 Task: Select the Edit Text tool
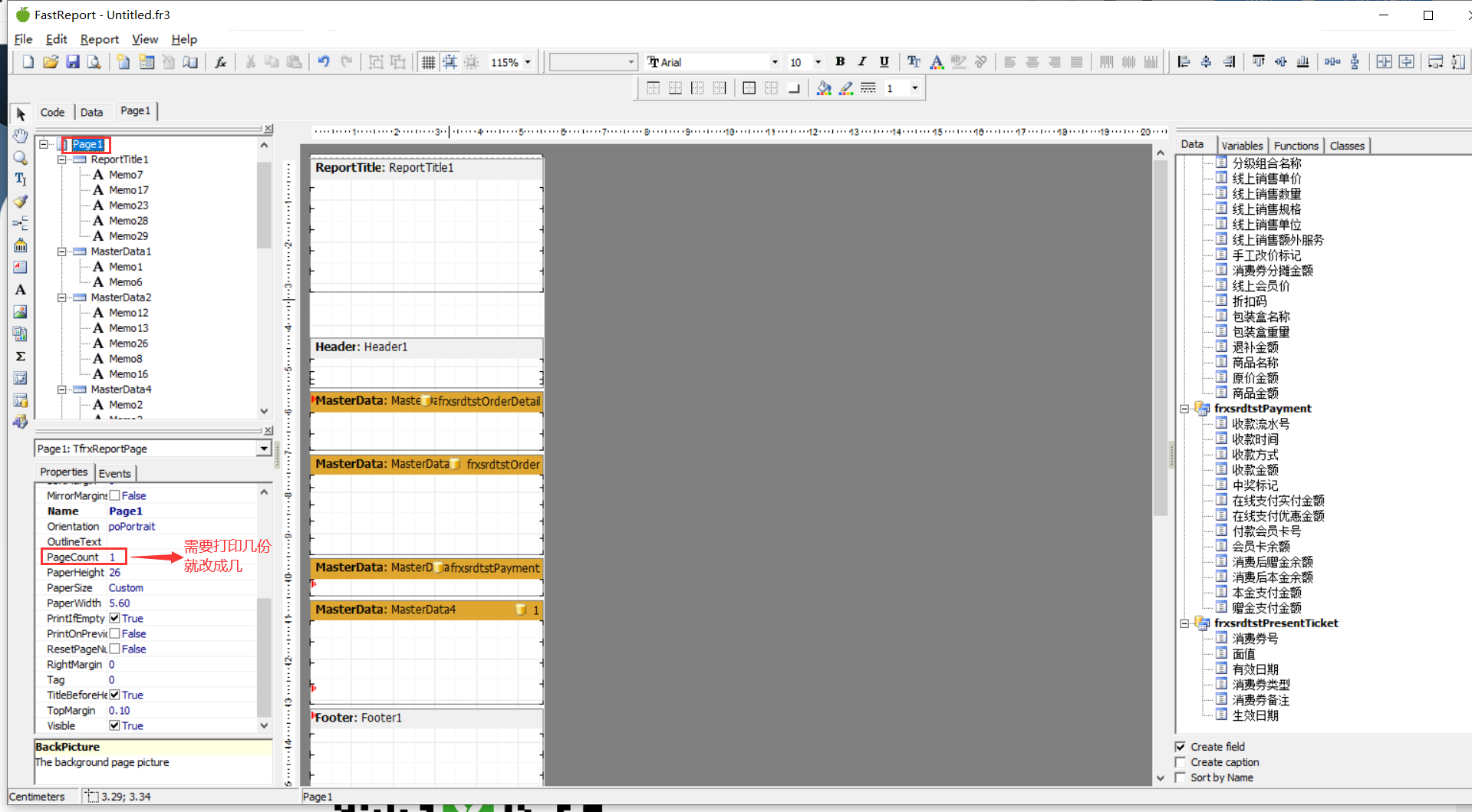point(21,179)
